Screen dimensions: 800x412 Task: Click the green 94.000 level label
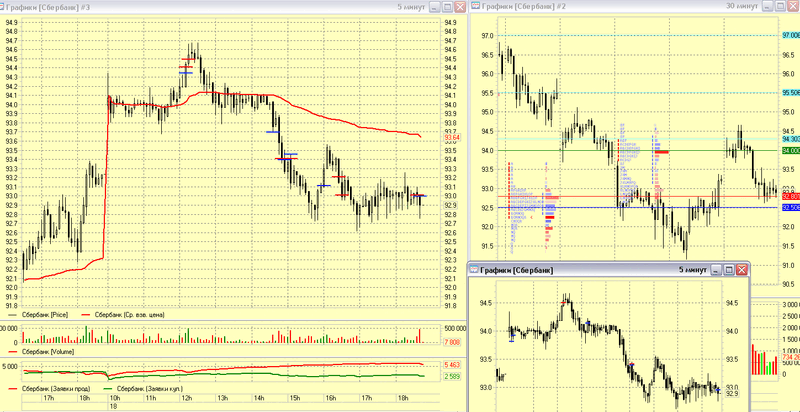point(791,150)
